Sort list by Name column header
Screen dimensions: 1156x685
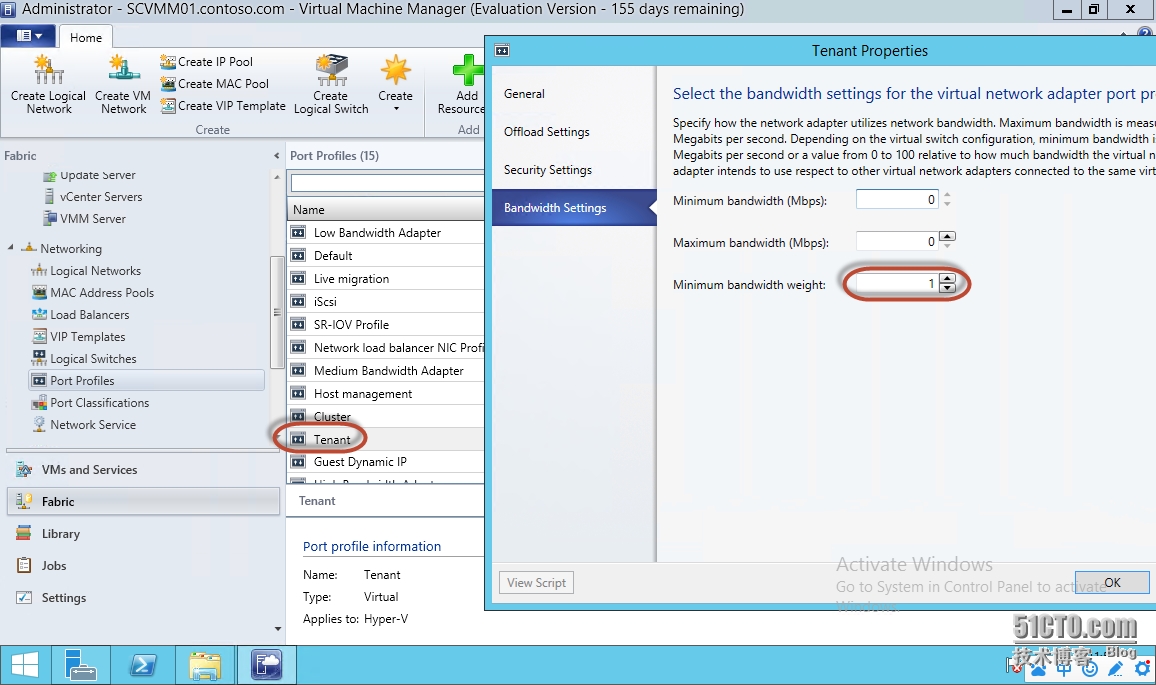[386, 209]
